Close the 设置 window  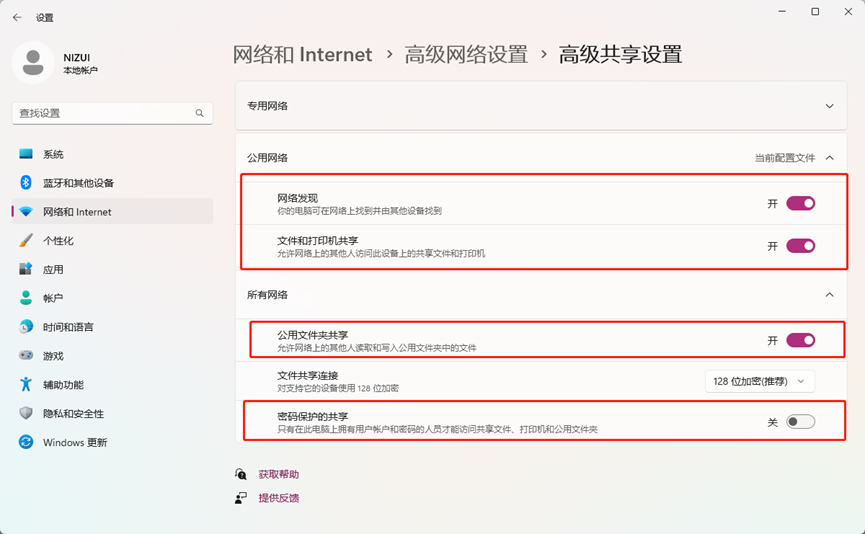(848, 12)
